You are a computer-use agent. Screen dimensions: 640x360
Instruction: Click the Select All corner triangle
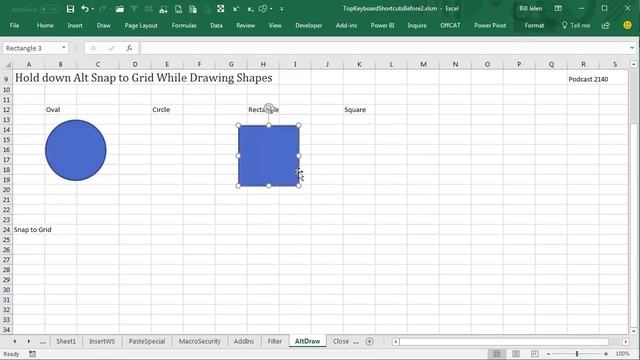pyautogui.click(x=7, y=64)
